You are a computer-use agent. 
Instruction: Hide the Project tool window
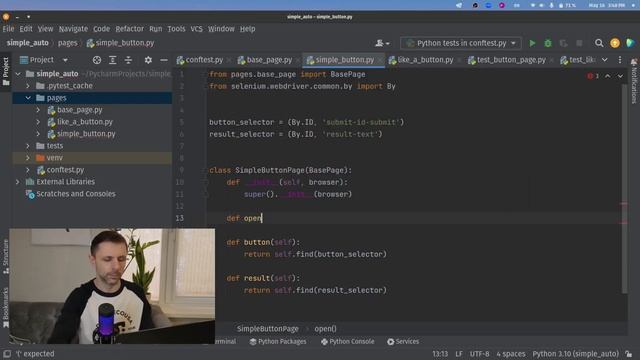click(x=164, y=60)
